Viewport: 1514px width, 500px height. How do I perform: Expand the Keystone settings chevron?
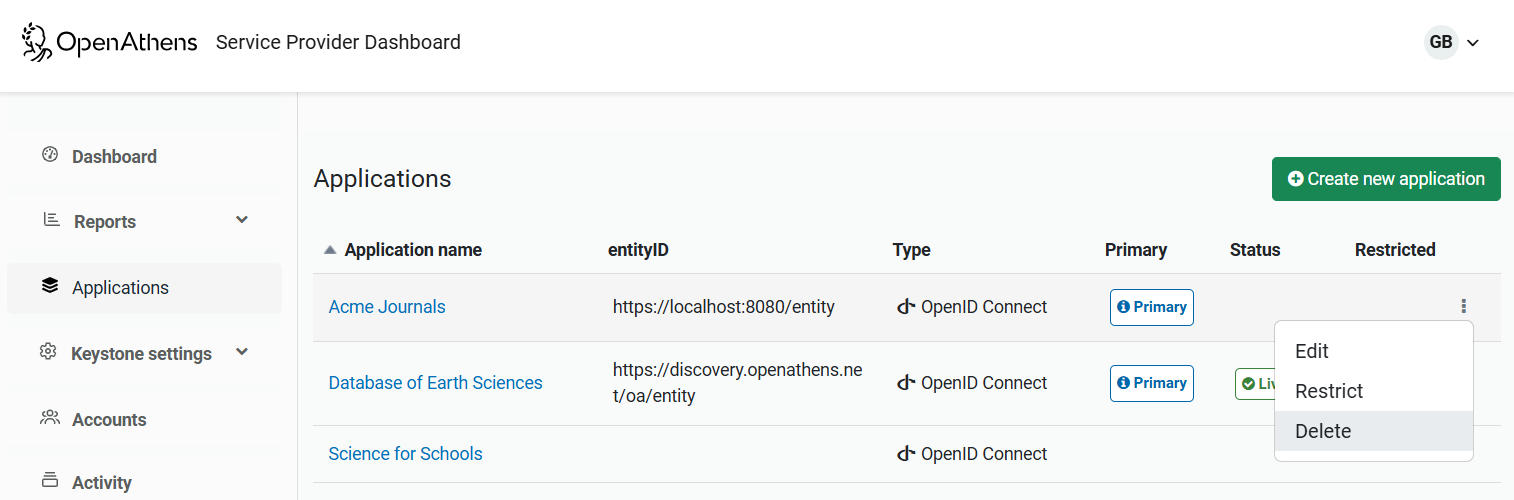click(x=242, y=352)
